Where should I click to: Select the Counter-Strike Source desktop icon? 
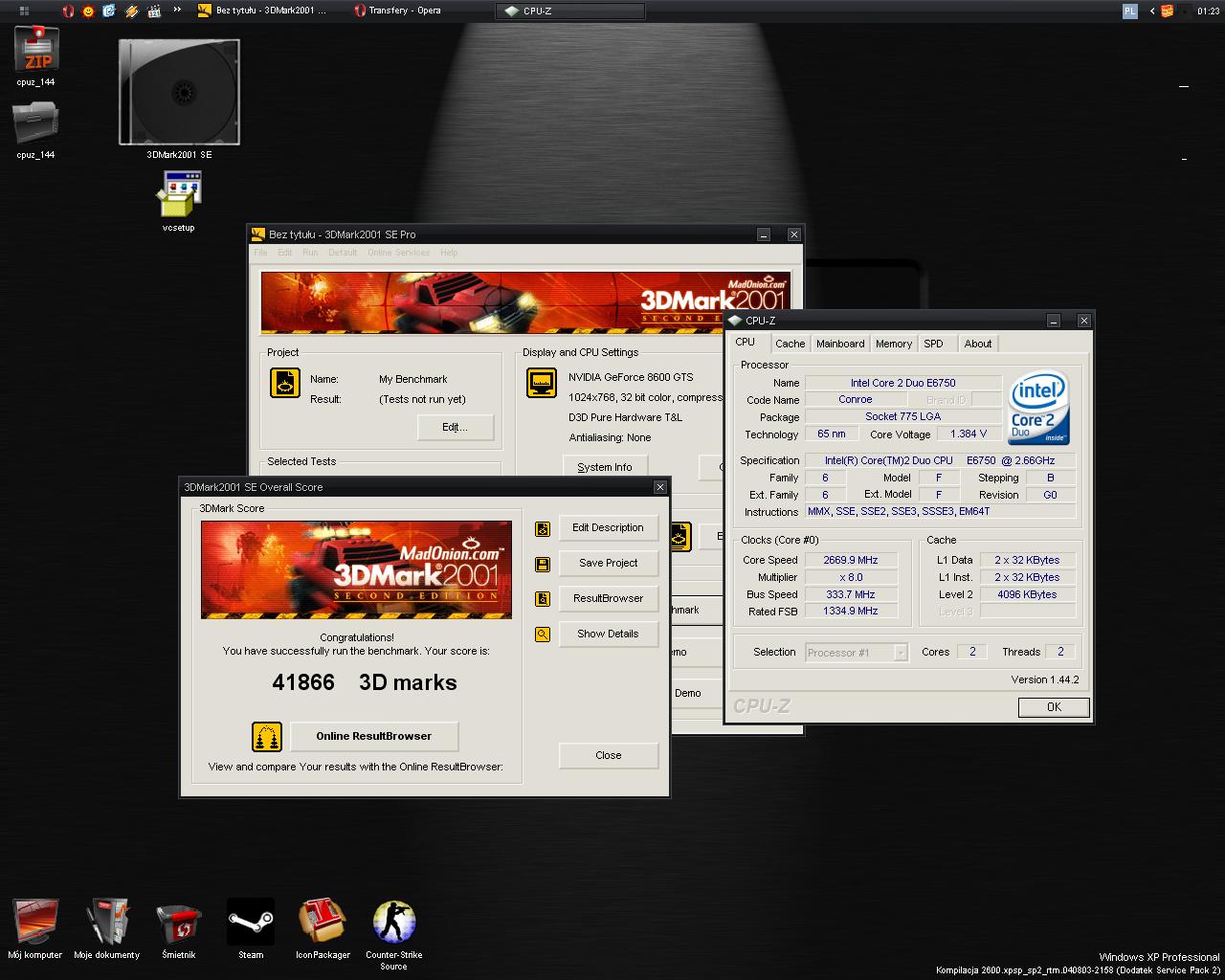point(394,934)
